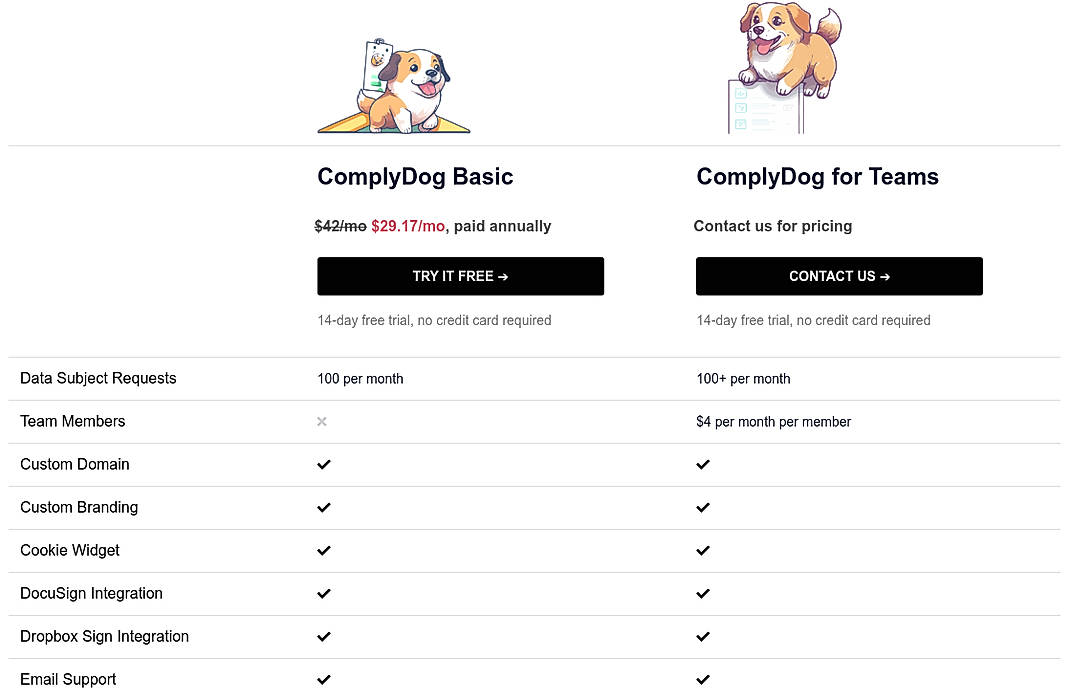Click the gray X in the Team Members row
Screen dimensions: 1070x700
tap(322, 421)
